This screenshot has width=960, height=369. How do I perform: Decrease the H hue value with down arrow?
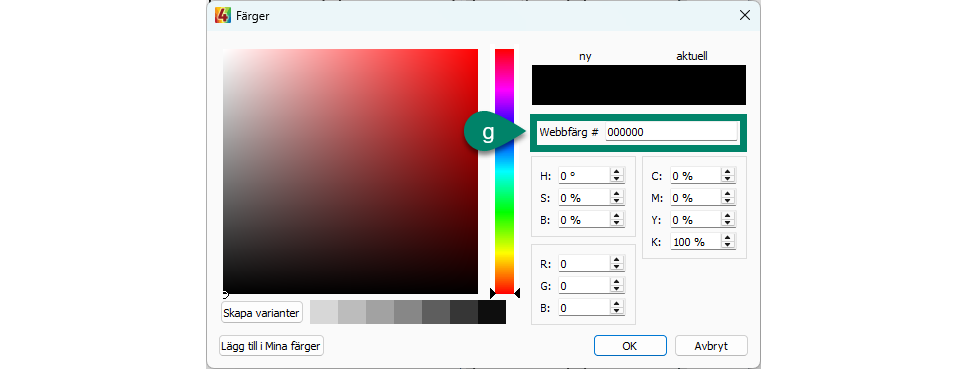coord(617,179)
